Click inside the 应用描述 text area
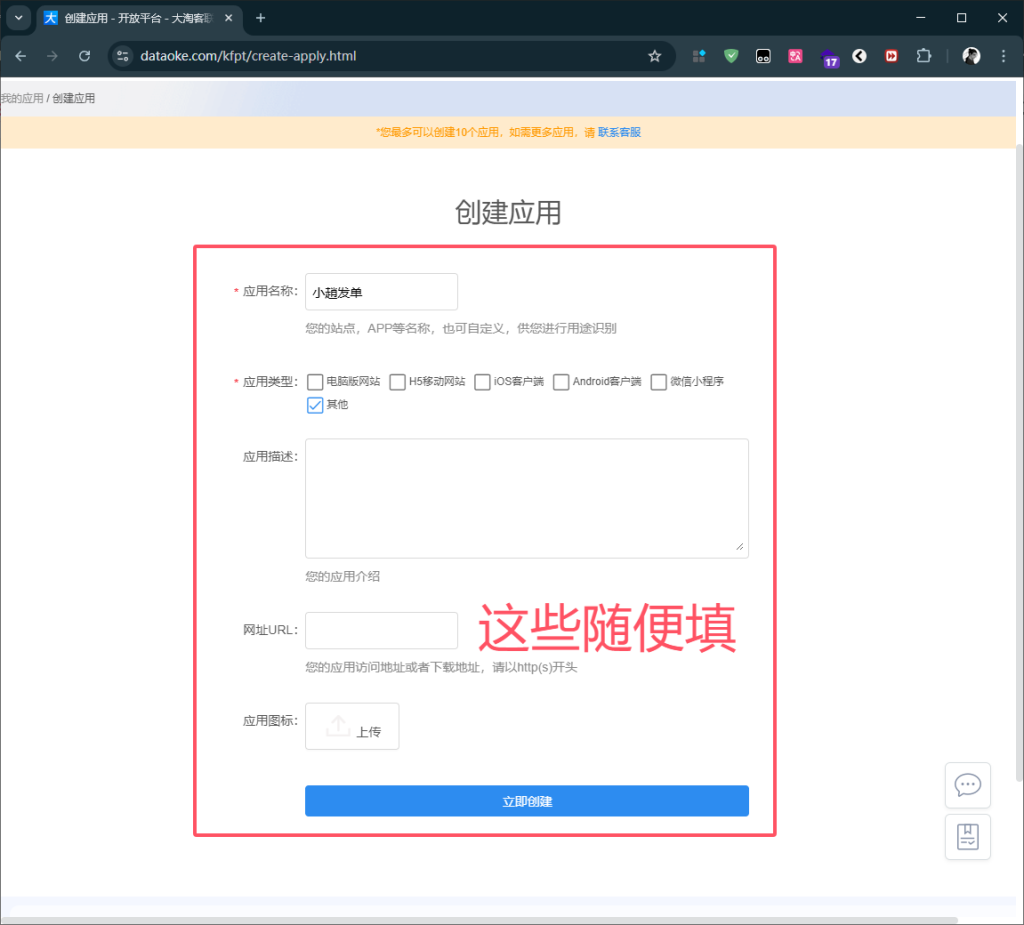The image size is (1024, 925). [x=527, y=497]
